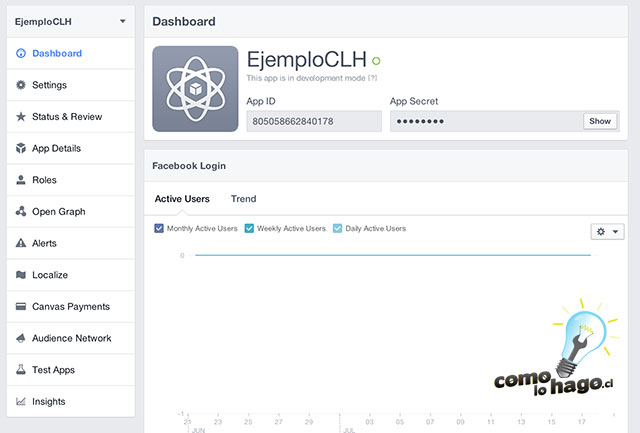Go to Status & Review section

[71, 117]
